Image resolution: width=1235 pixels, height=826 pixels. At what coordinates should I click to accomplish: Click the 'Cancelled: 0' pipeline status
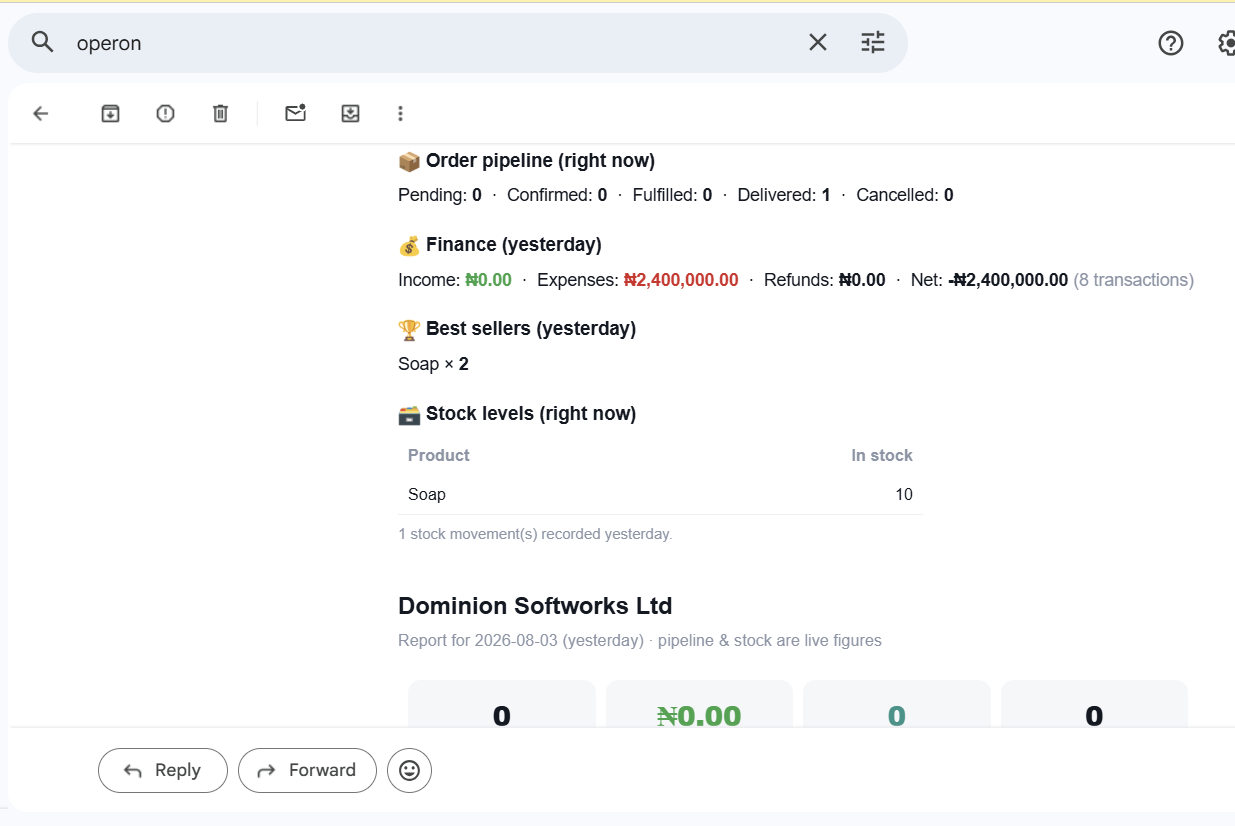(905, 196)
